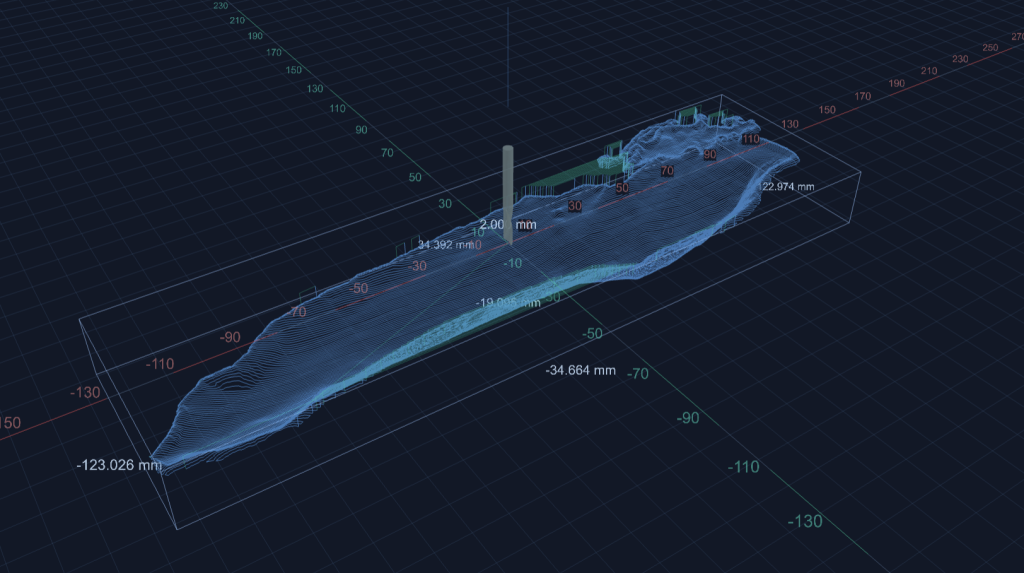Click the red '250' axis tick label

pos(990,48)
